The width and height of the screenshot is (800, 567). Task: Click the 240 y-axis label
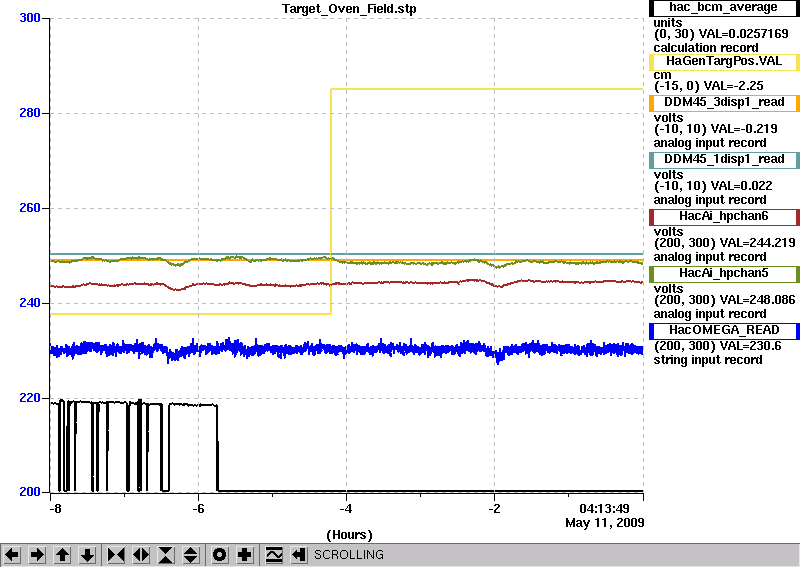[x=30, y=303]
